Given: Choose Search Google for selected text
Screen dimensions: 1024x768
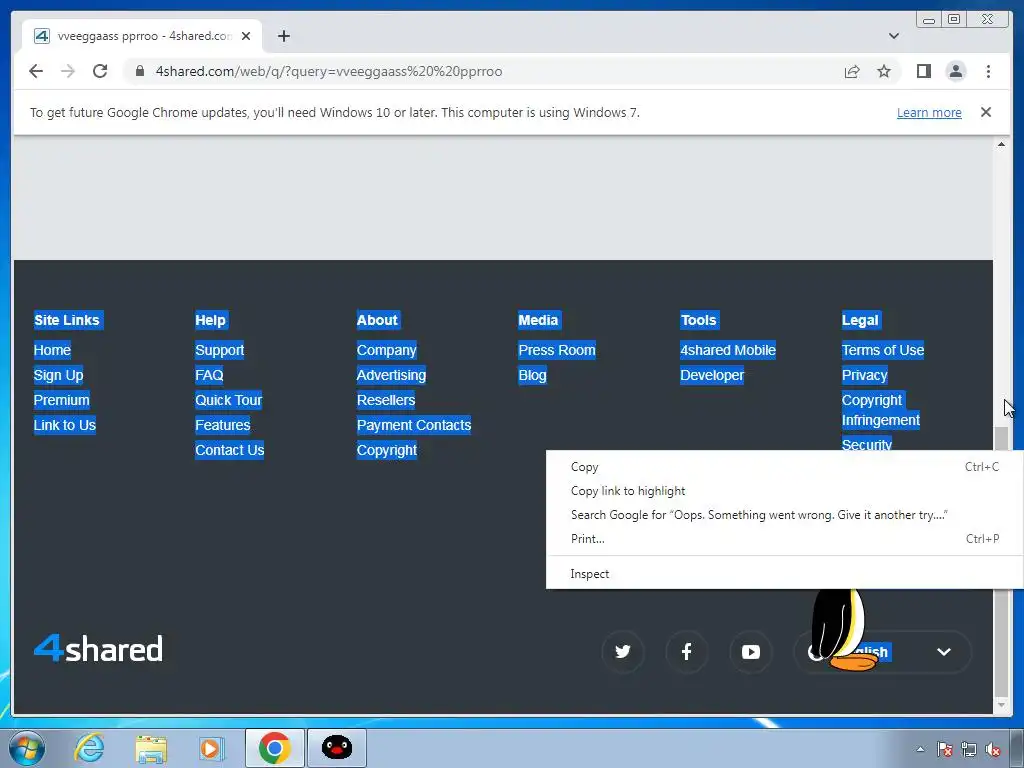Looking at the screenshot, I should coord(784,515).
